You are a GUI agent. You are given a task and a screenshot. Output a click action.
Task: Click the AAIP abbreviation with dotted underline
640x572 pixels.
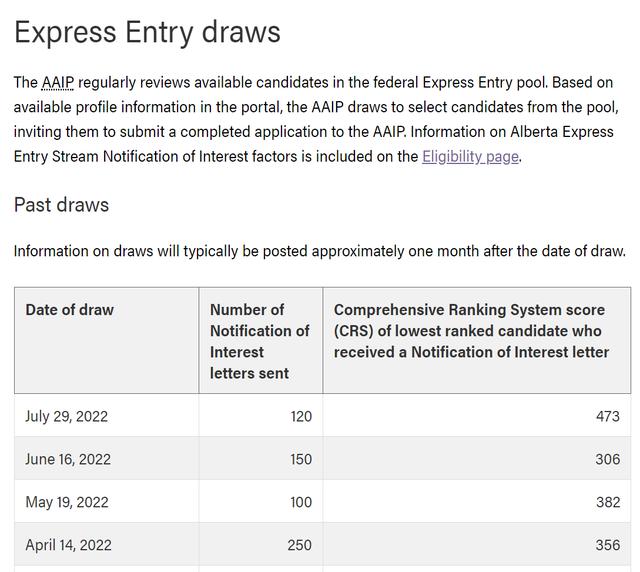pos(58,82)
